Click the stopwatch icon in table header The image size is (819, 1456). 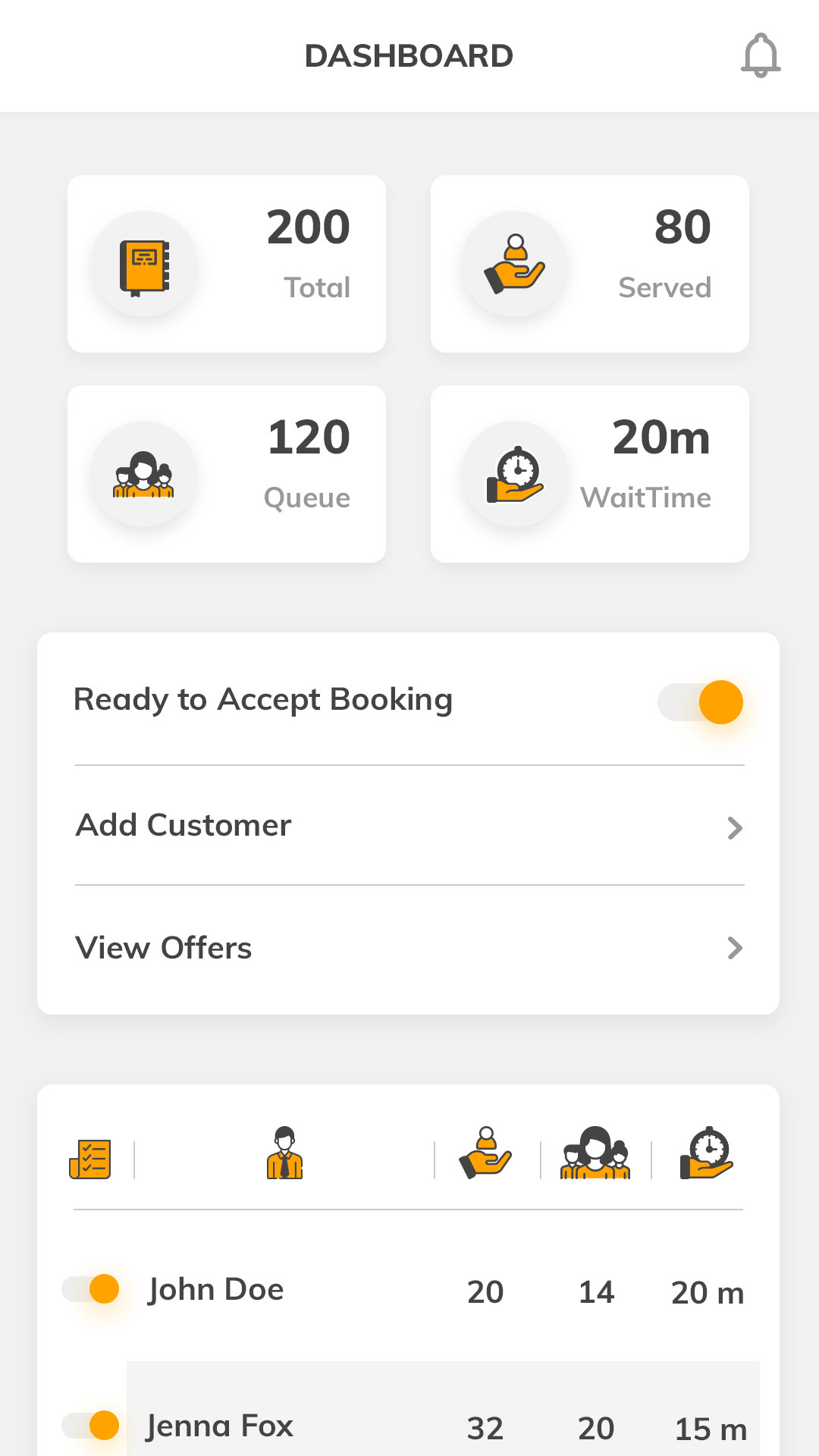[707, 1153]
